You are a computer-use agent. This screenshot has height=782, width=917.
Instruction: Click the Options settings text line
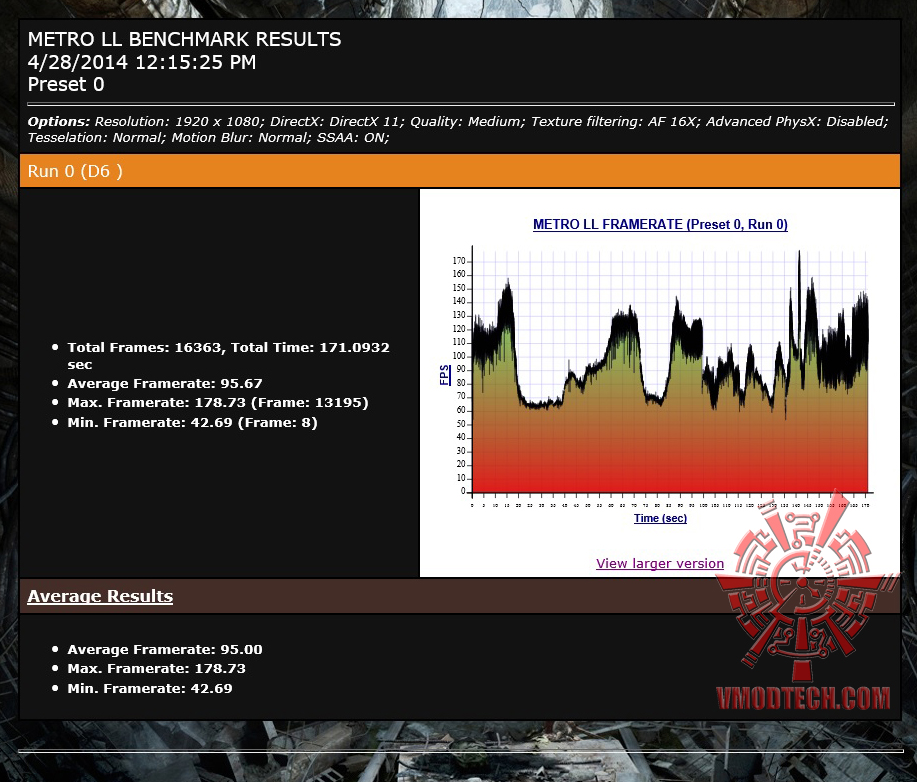[x=458, y=129]
